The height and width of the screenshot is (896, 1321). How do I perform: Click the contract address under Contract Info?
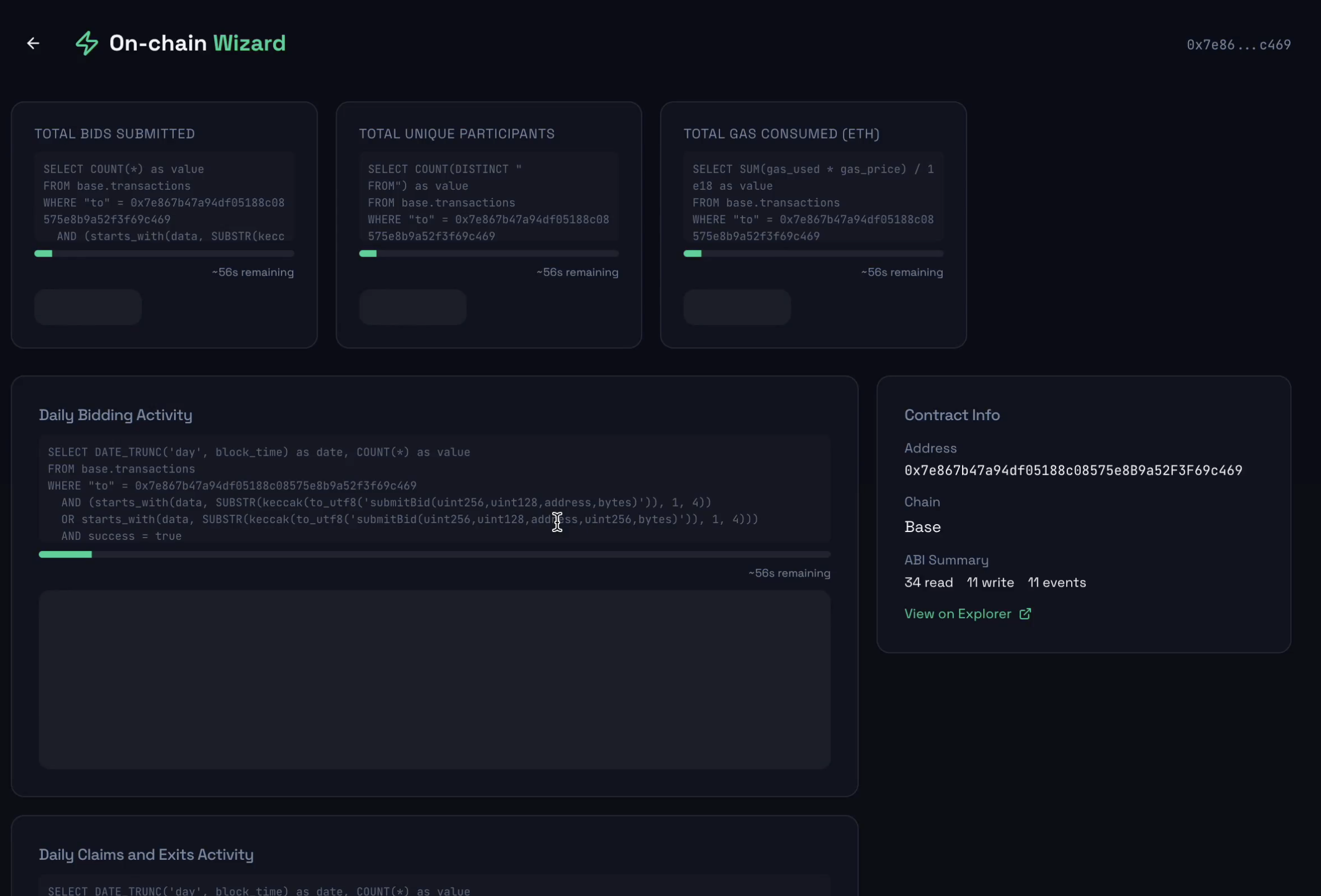(1073, 470)
